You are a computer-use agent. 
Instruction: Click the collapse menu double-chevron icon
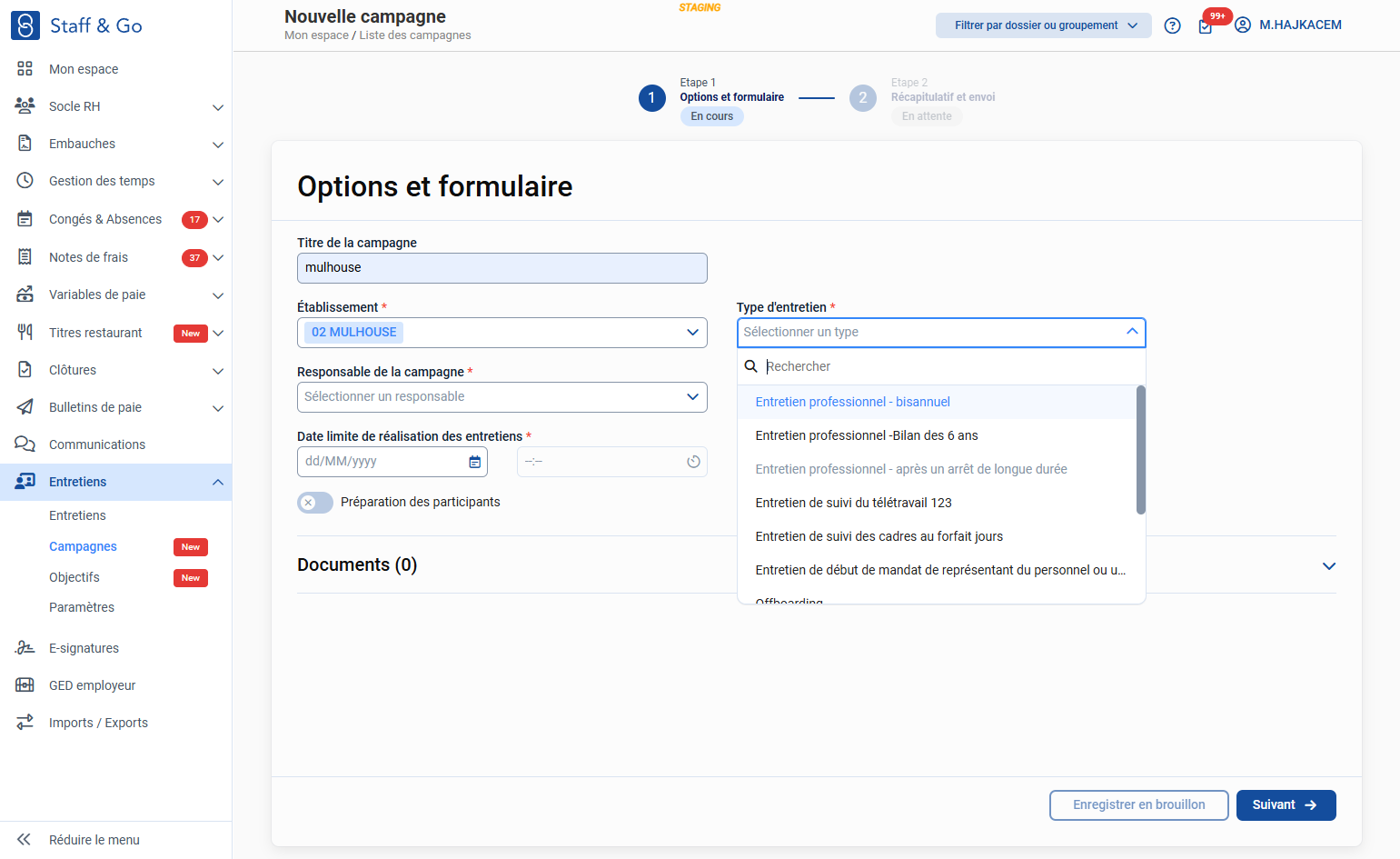[x=25, y=840]
